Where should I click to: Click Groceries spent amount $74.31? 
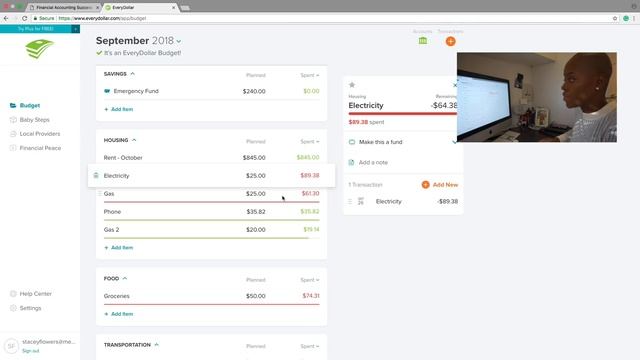click(x=311, y=296)
